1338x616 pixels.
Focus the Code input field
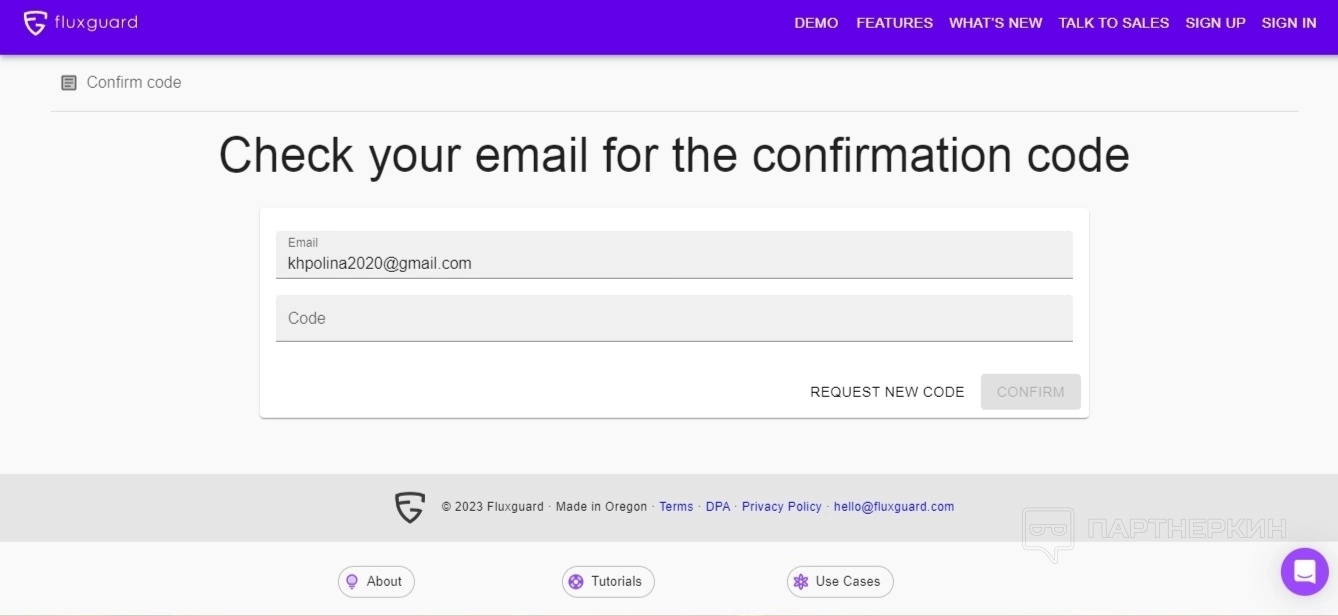tap(674, 318)
